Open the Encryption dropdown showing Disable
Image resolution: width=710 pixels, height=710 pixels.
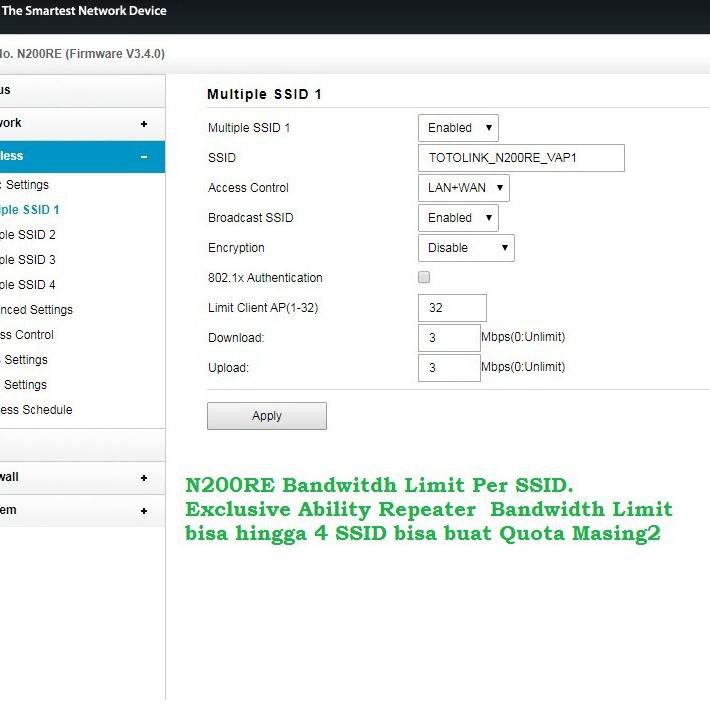tap(465, 248)
